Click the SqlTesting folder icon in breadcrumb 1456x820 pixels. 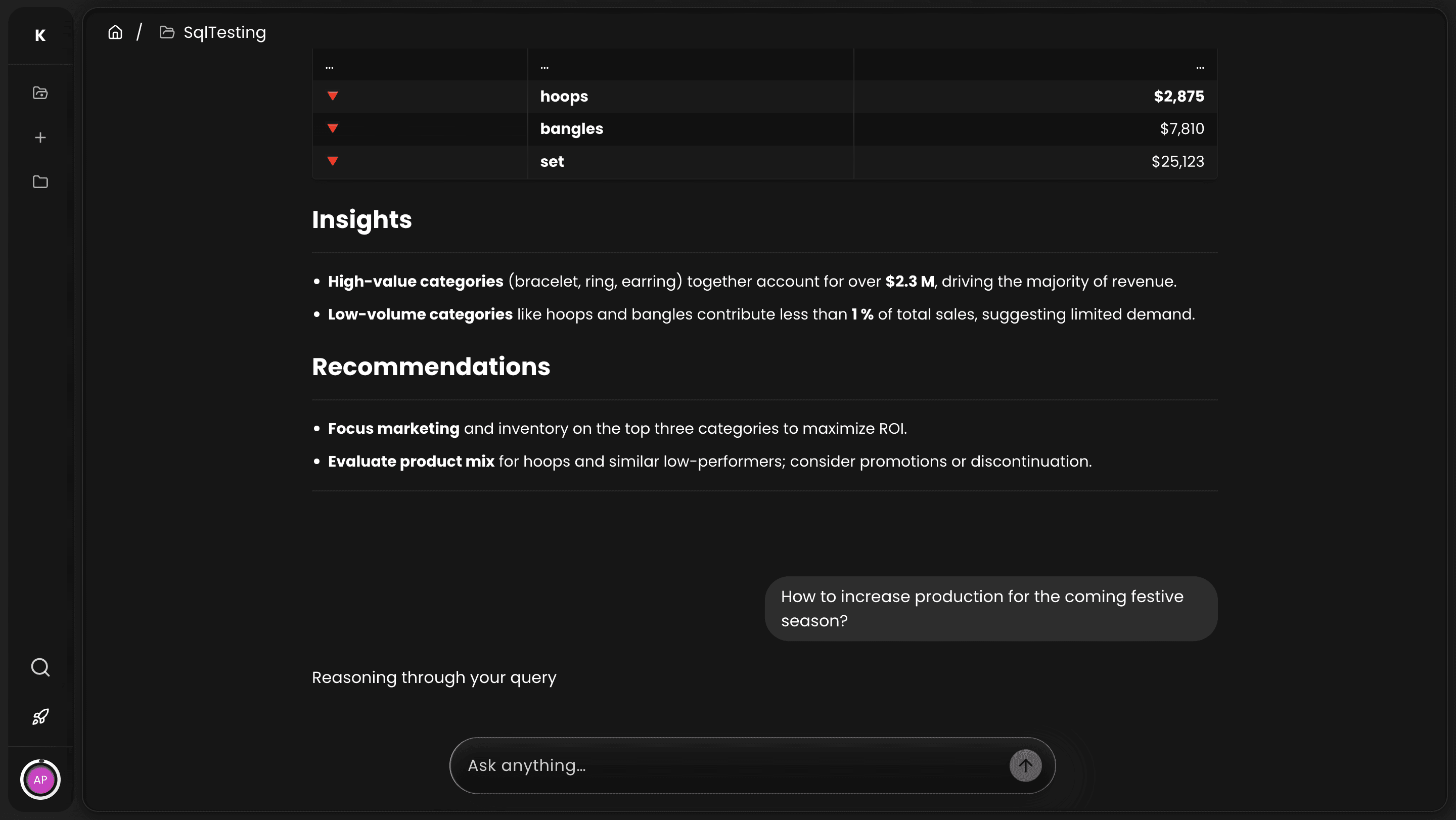click(x=166, y=32)
